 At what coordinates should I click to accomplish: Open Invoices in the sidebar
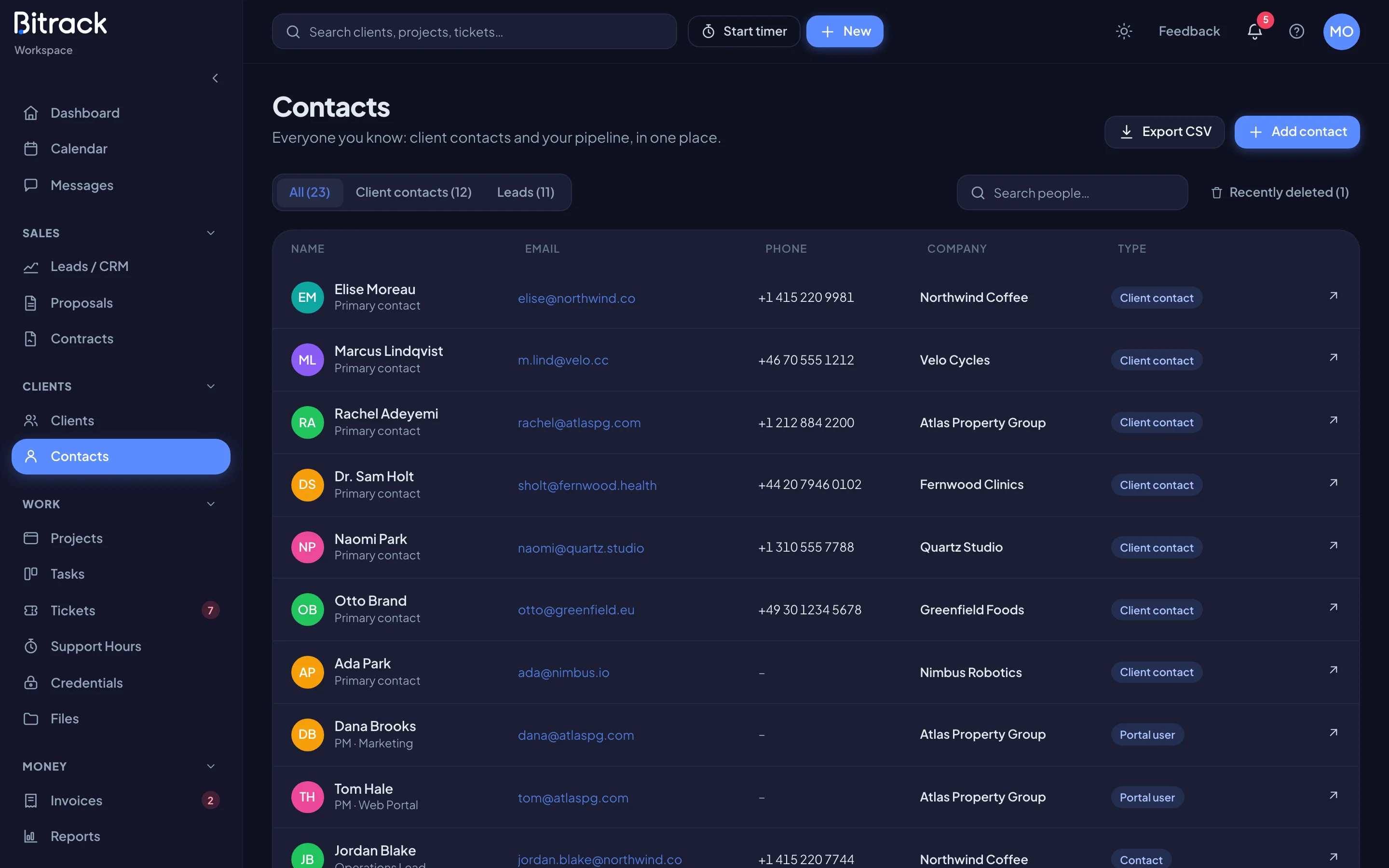tap(121, 800)
